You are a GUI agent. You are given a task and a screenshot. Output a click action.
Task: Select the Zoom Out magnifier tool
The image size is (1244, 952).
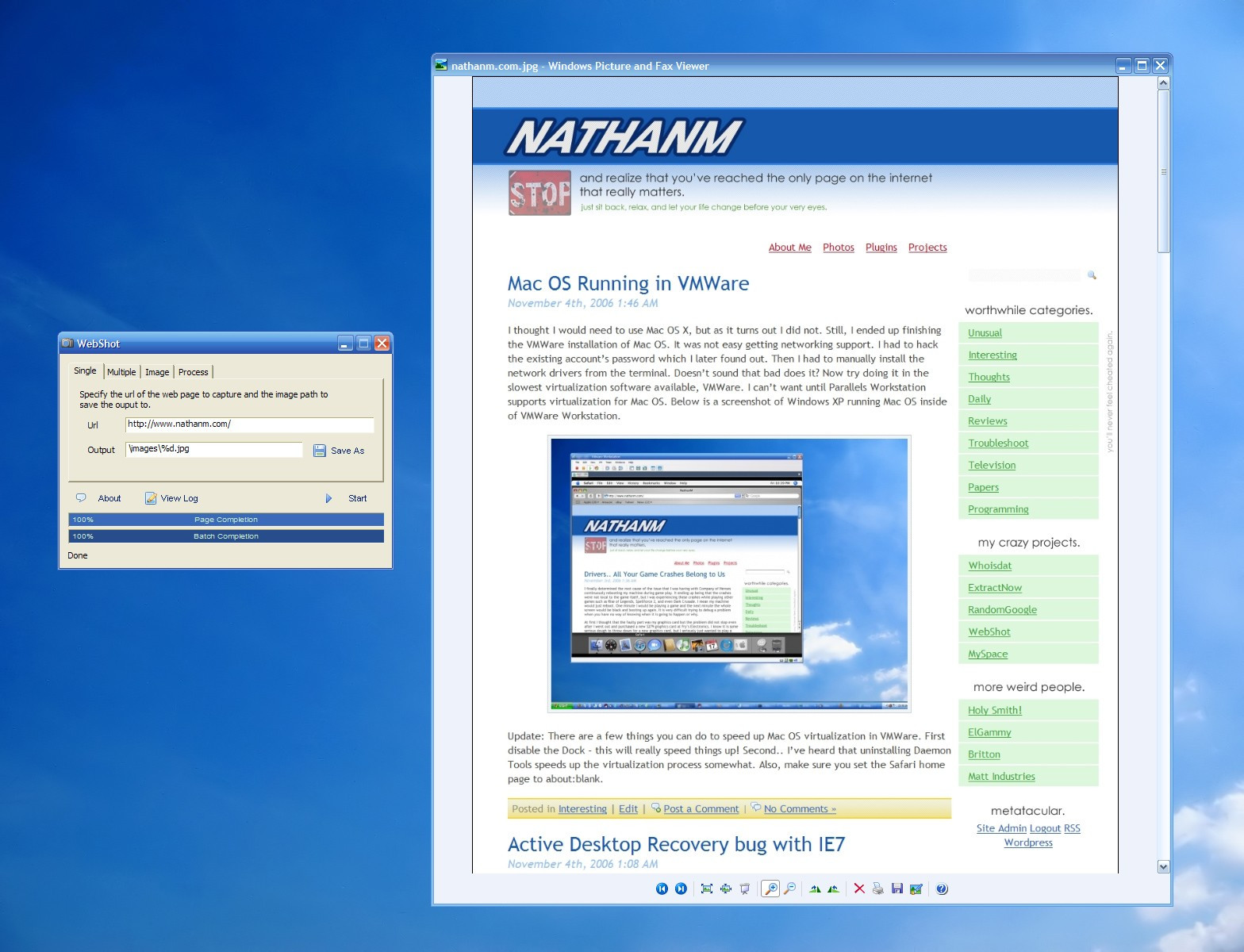coord(790,889)
